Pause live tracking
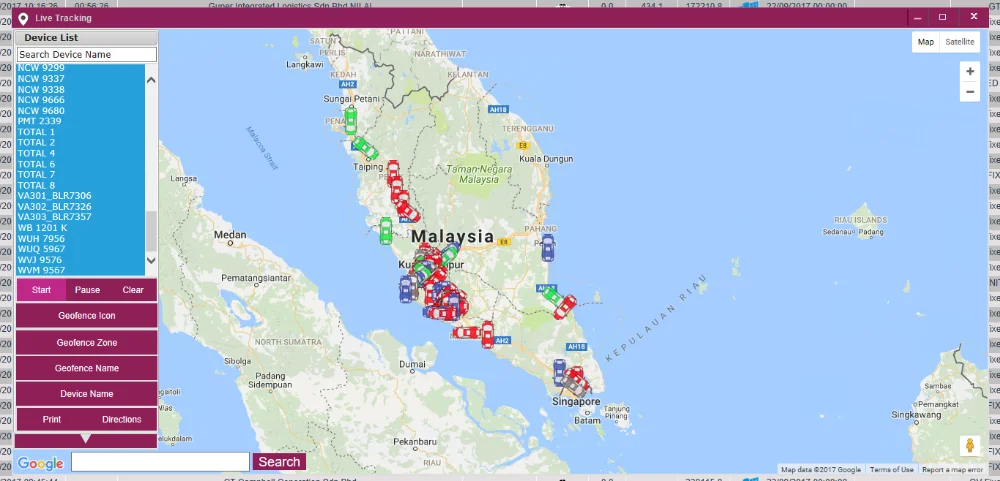Screen dimensions: 1000x481 click(x=87, y=290)
